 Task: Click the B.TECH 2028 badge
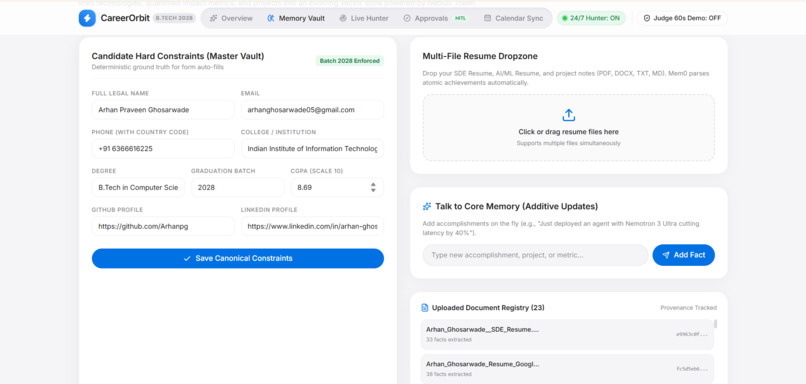[x=174, y=18]
